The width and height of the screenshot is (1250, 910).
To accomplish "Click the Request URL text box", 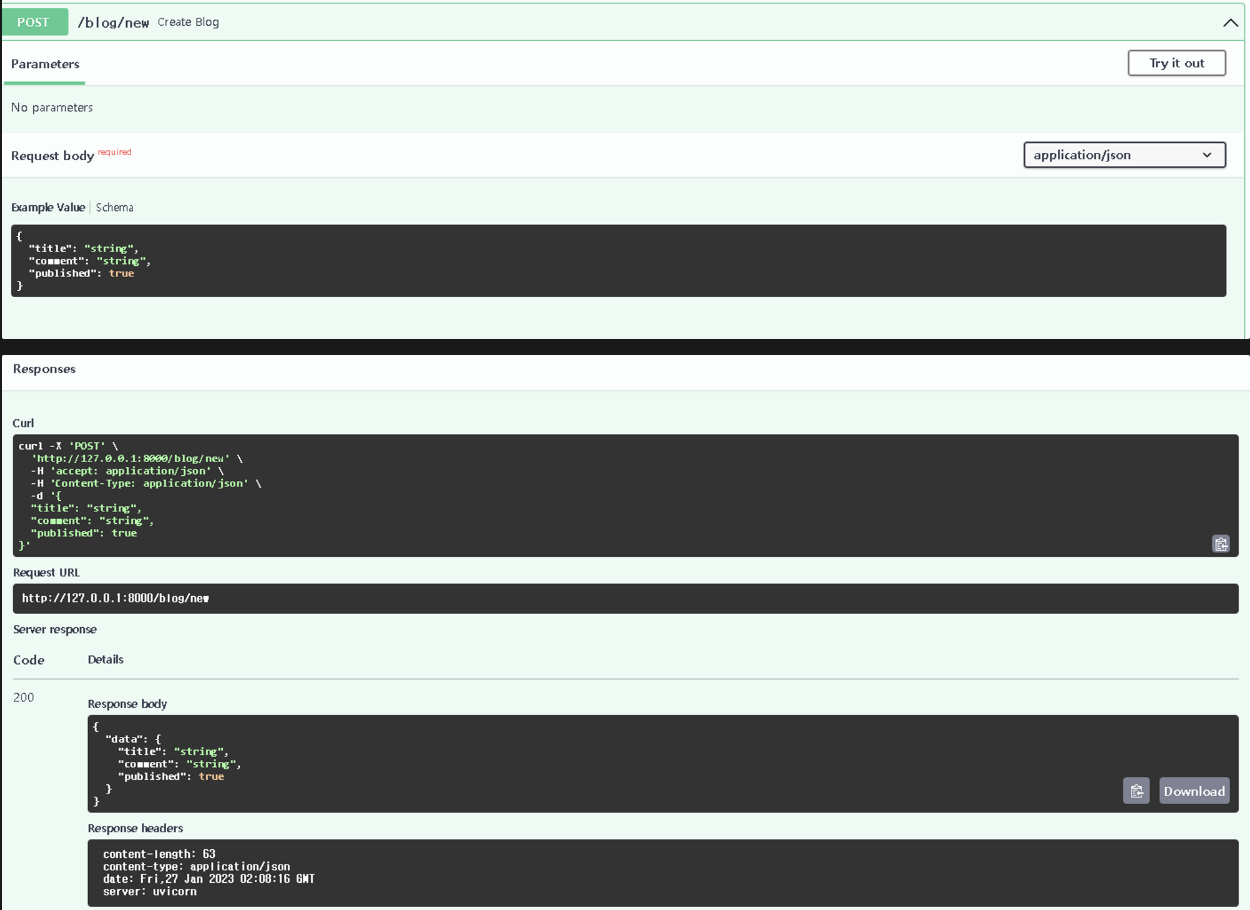I will click(625, 598).
